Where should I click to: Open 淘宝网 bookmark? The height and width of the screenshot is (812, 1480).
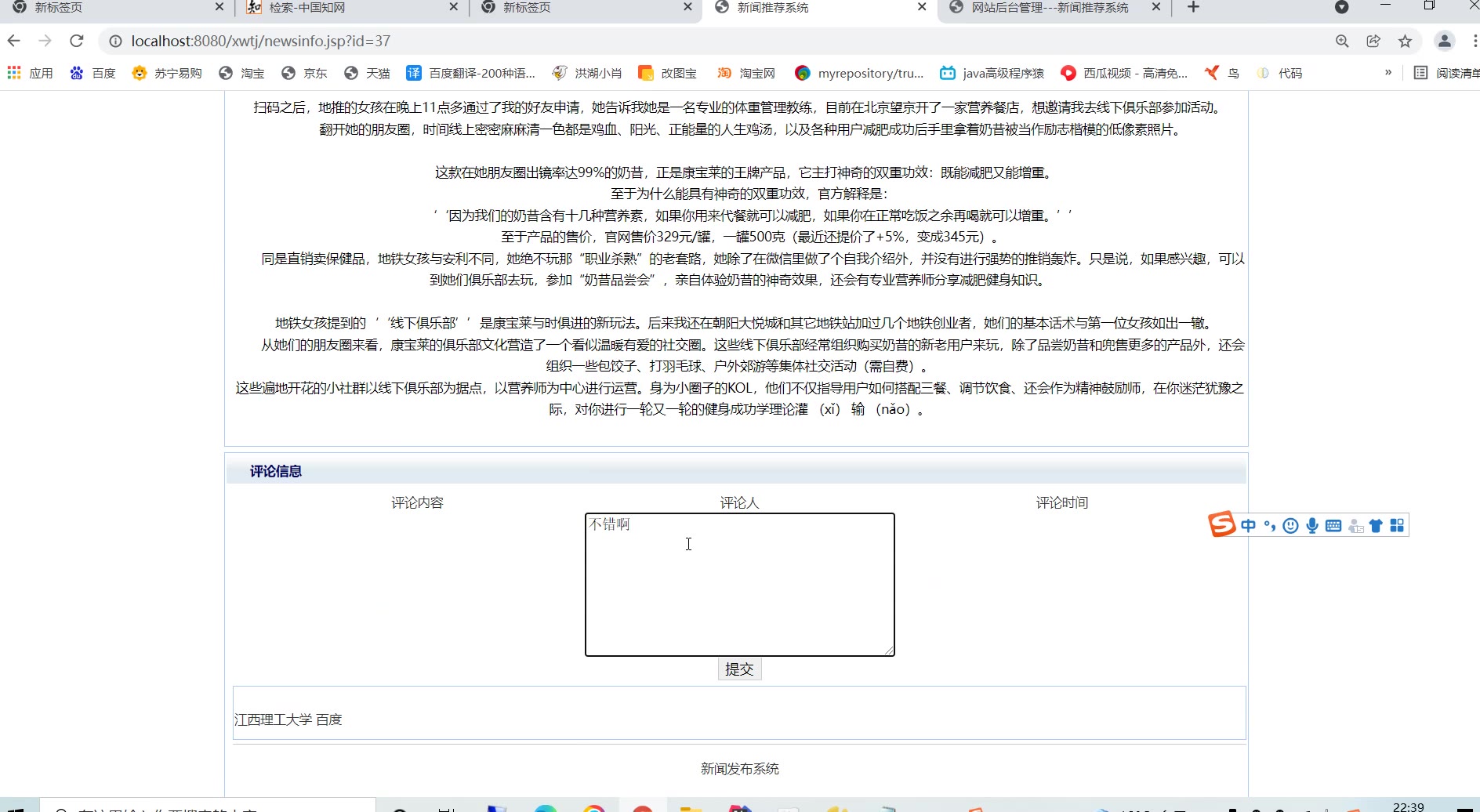tap(746, 73)
